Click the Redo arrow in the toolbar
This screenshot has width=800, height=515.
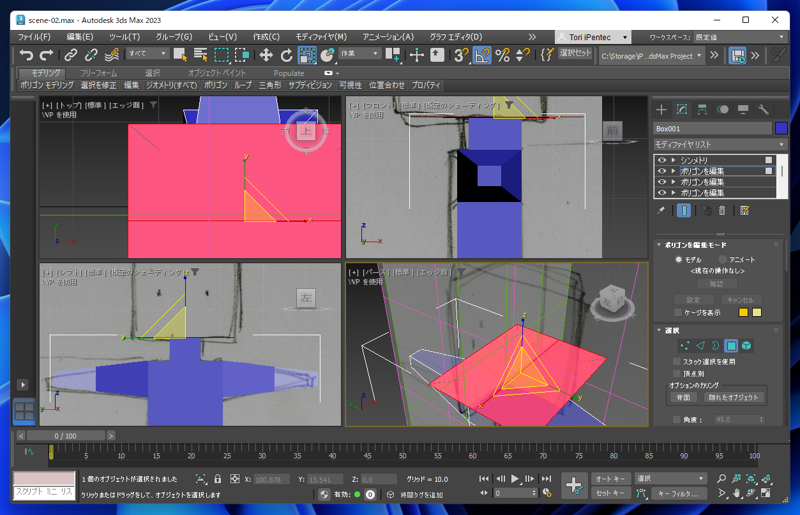46,55
